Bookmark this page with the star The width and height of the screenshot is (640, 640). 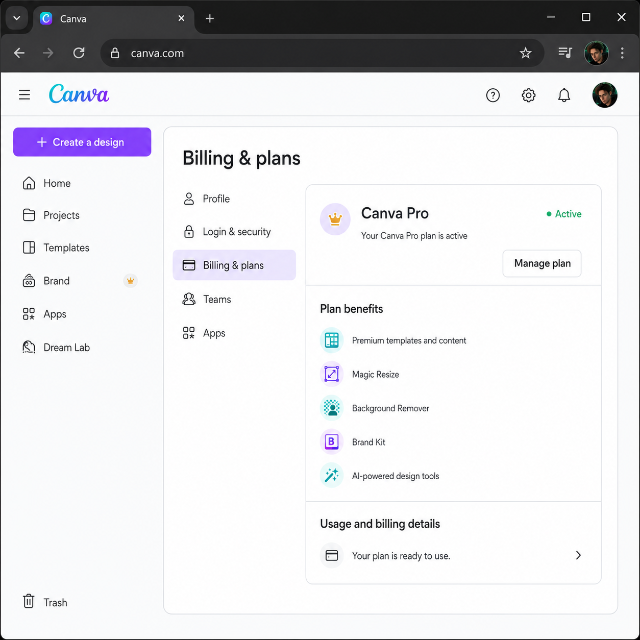(525, 53)
